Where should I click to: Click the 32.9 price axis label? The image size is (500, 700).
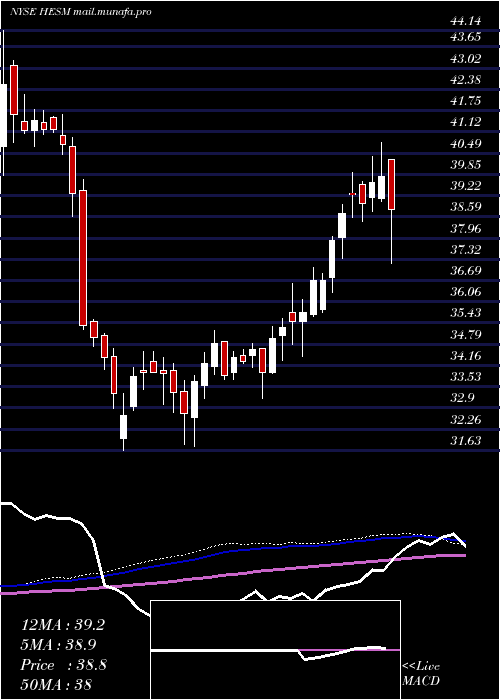point(462,398)
